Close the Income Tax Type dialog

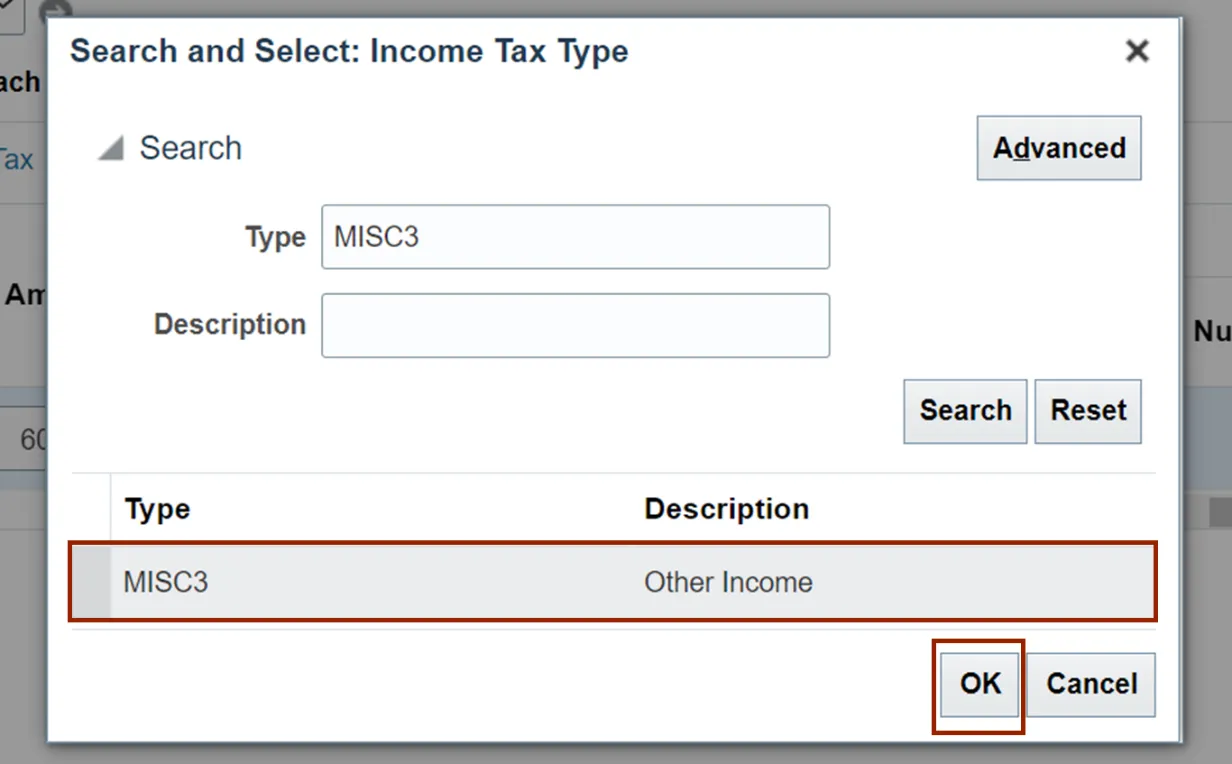1136,51
